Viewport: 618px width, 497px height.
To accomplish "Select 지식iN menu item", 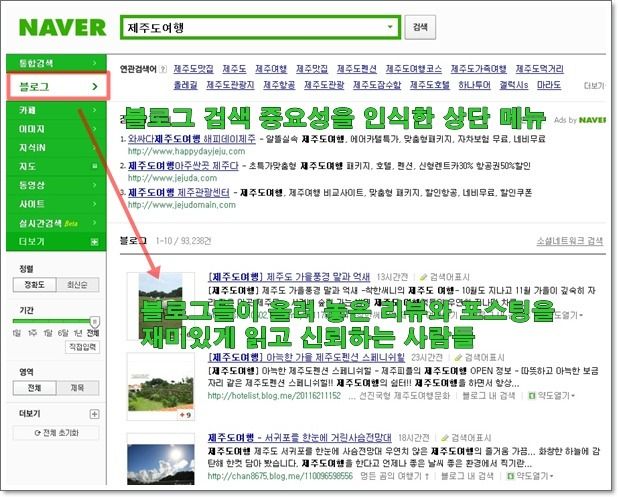I will point(56,148).
